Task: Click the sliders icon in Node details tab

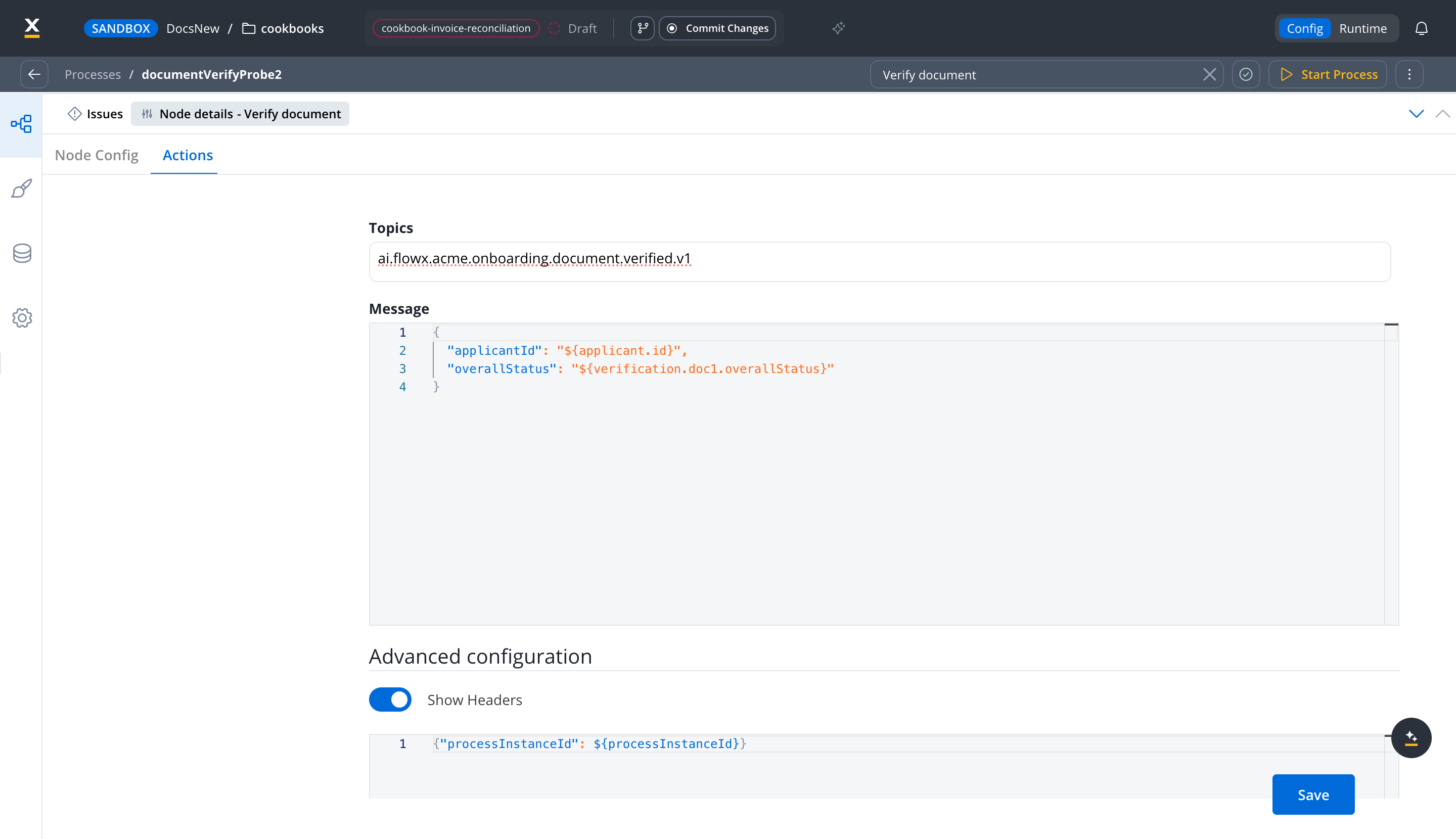Action: click(x=147, y=114)
